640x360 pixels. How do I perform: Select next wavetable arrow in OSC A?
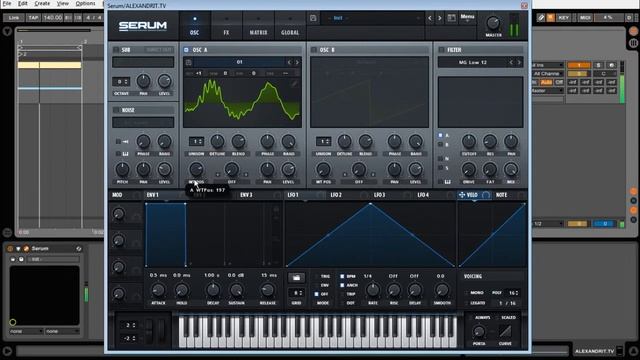[297, 62]
